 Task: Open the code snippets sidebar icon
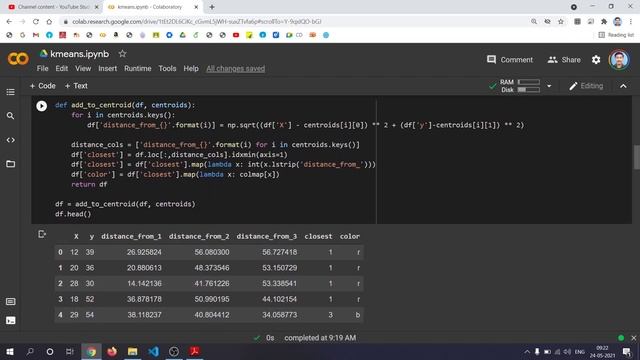click(x=11, y=140)
